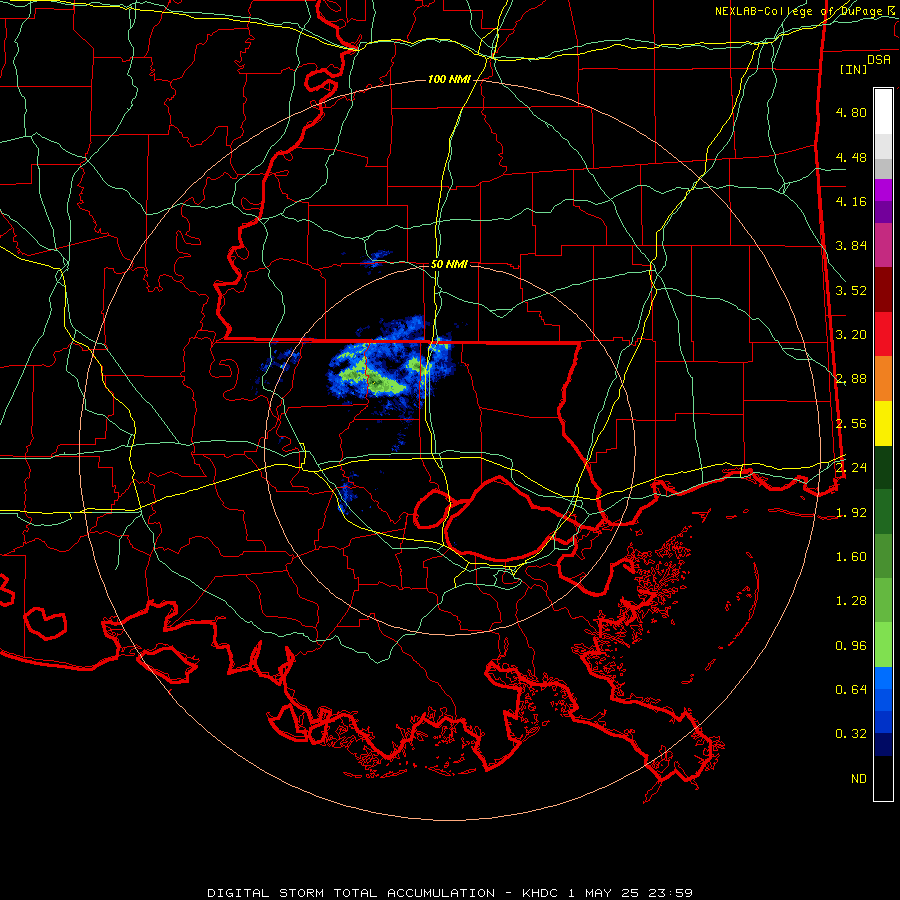Image resolution: width=900 pixels, height=900 pixels.
Task: Pick the light blue swatch near 0.64
Action: click(x=883, y=678)
